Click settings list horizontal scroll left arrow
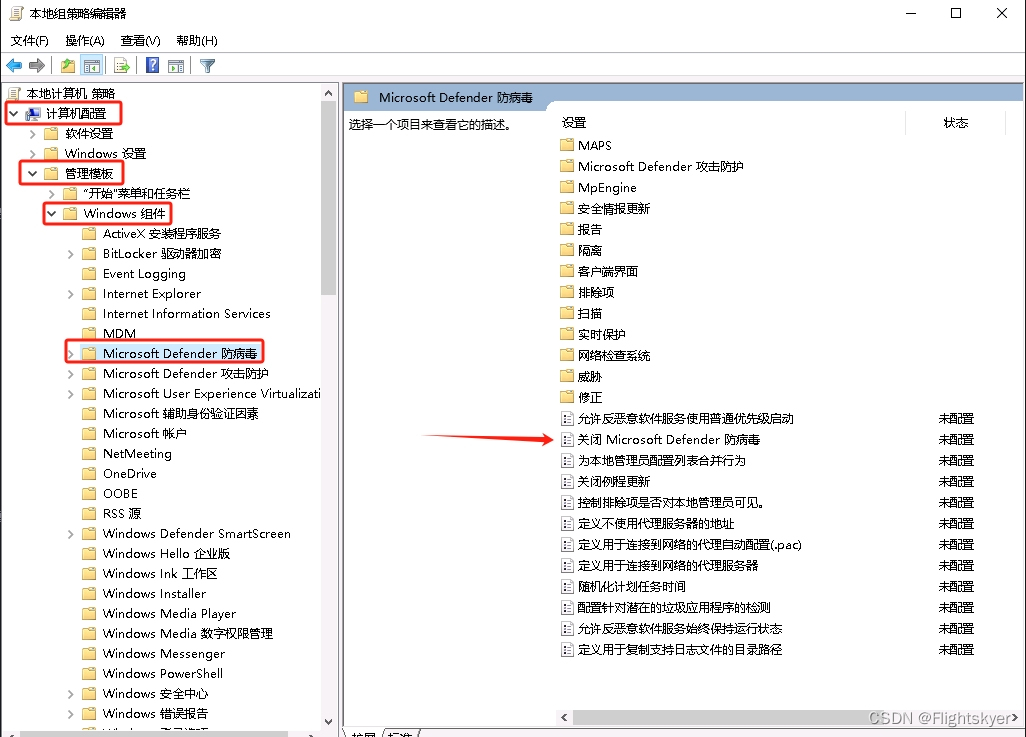The width and height of the screenshot is (1026, 737). pyautogui.click(x=564, y=717)
